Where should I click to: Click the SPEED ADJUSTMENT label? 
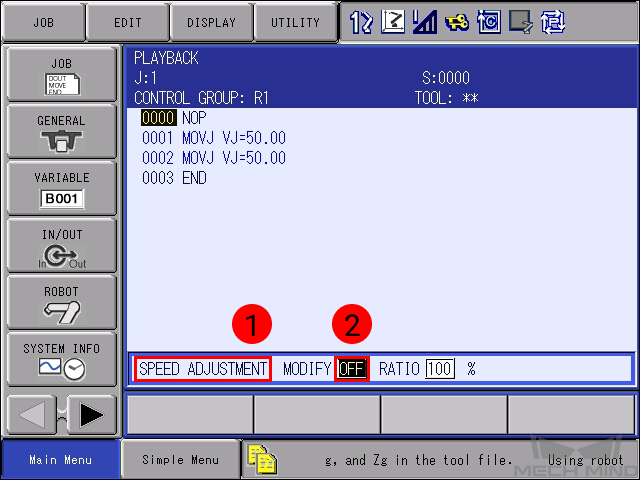203,369
